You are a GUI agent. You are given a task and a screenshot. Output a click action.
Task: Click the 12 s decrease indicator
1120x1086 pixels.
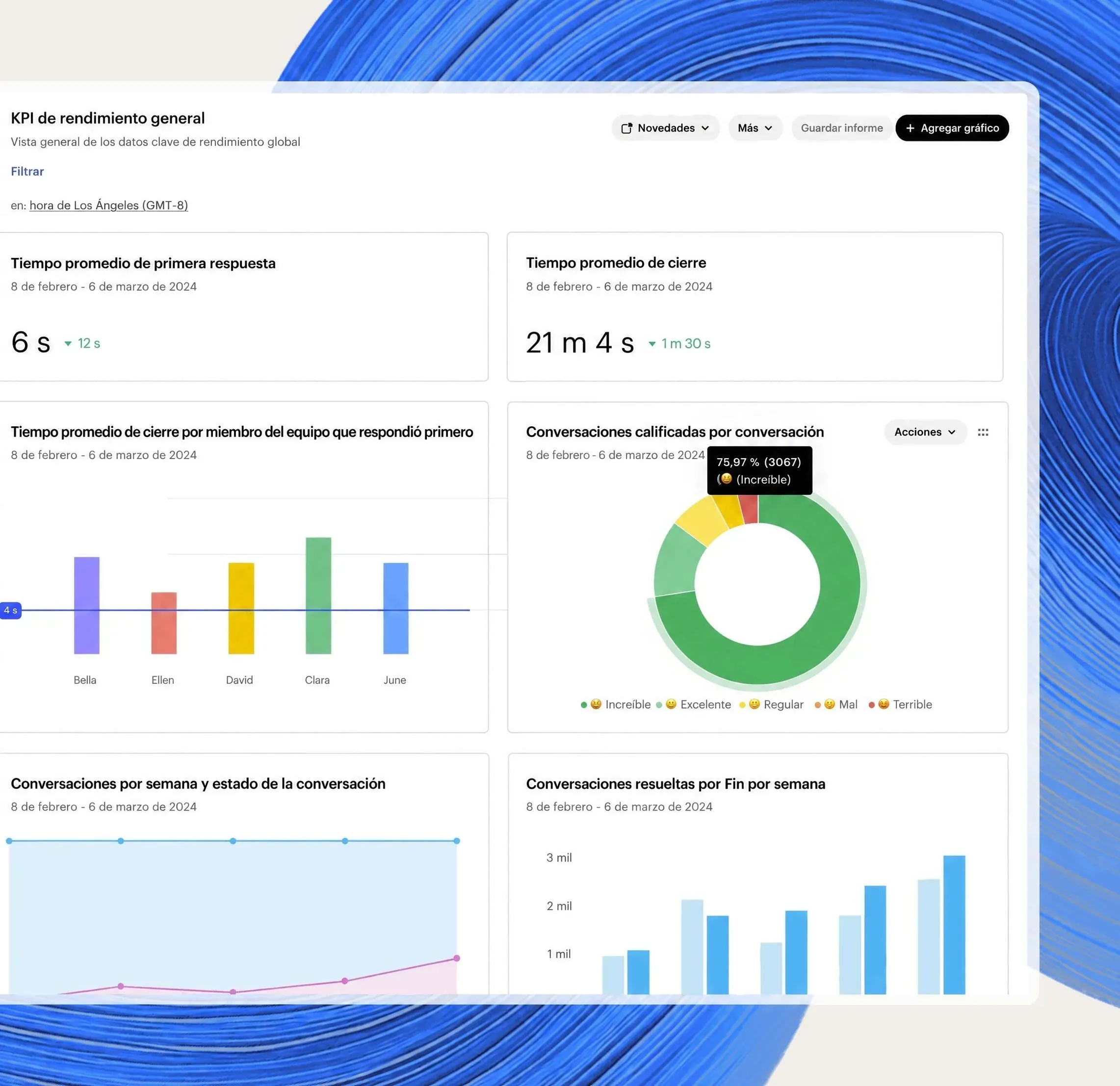click(x=82, y=343)
